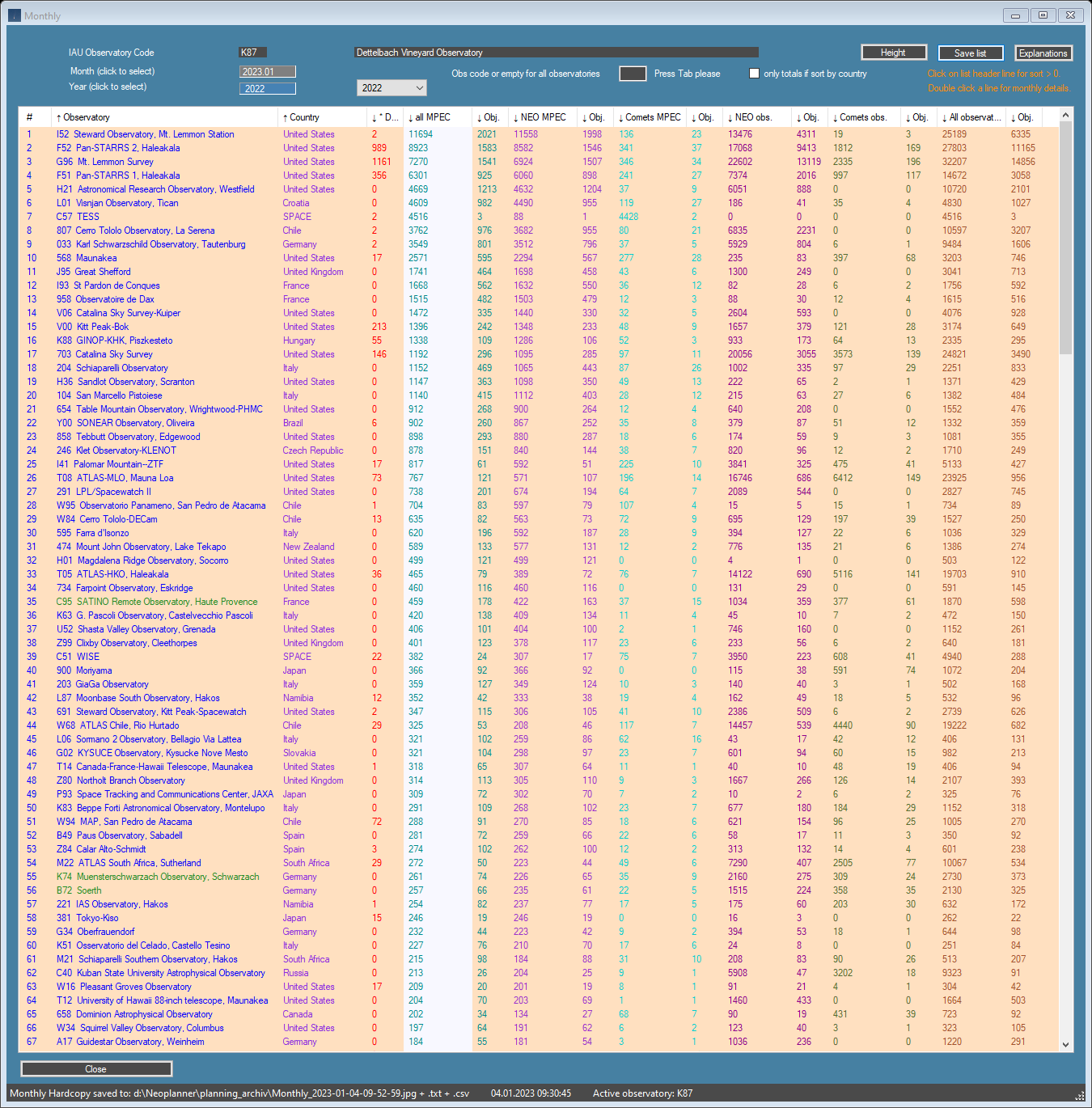Select row 'K74 Muensterschwarzach Observatory, Schwarzach'
Screen dimensions: 1092x1108
(x=538, y=877)
